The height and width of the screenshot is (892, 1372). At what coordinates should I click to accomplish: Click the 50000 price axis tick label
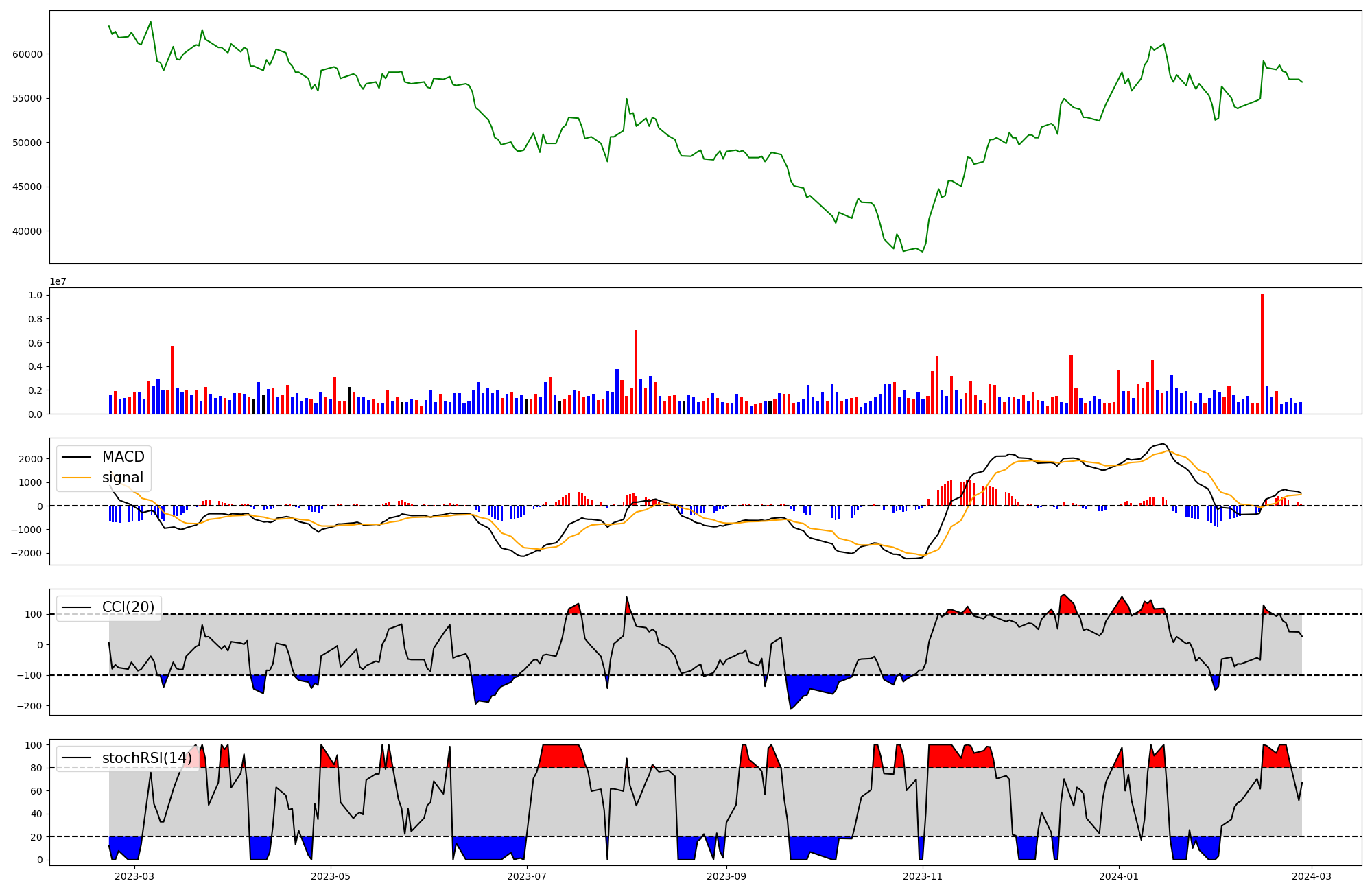pos(27,143)
